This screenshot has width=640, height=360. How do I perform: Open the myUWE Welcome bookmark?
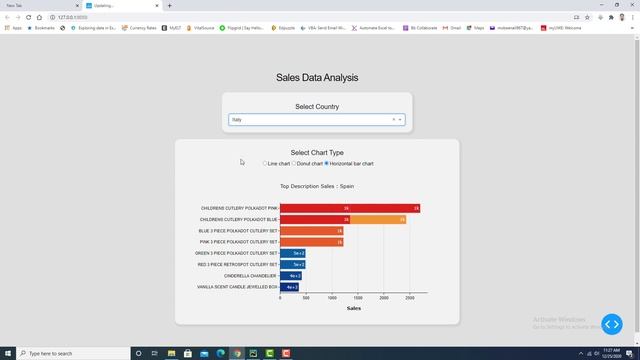pyautogui.click(x=561, y=28)
